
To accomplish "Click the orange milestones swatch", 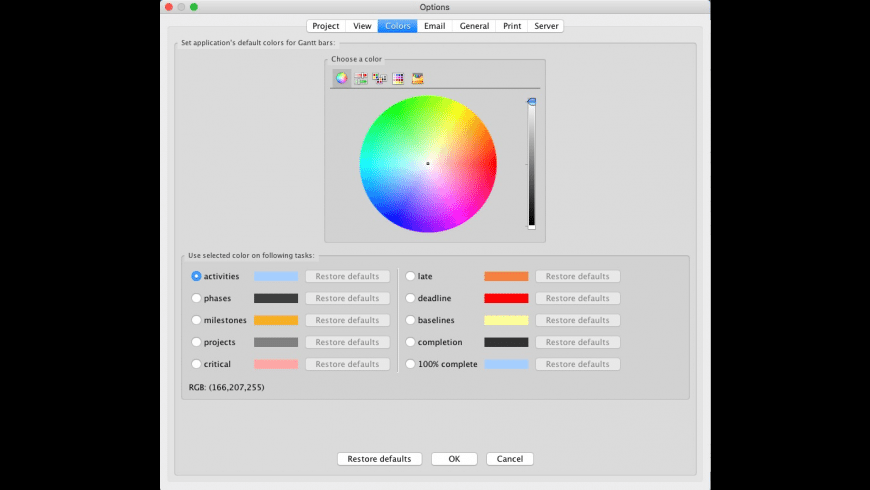I will (x=276, y=320).
